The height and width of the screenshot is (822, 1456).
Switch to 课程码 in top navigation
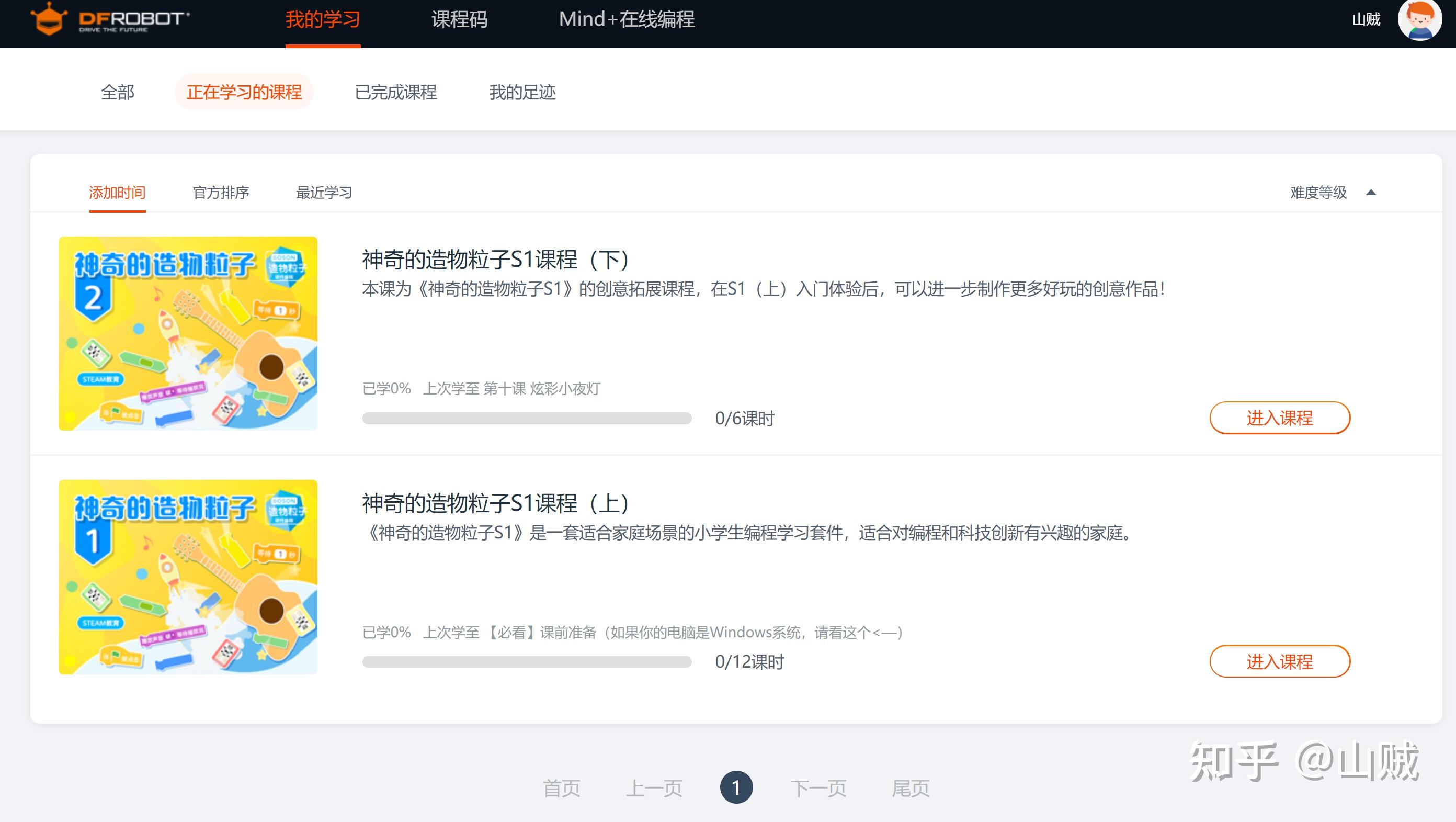coord(459,20)
